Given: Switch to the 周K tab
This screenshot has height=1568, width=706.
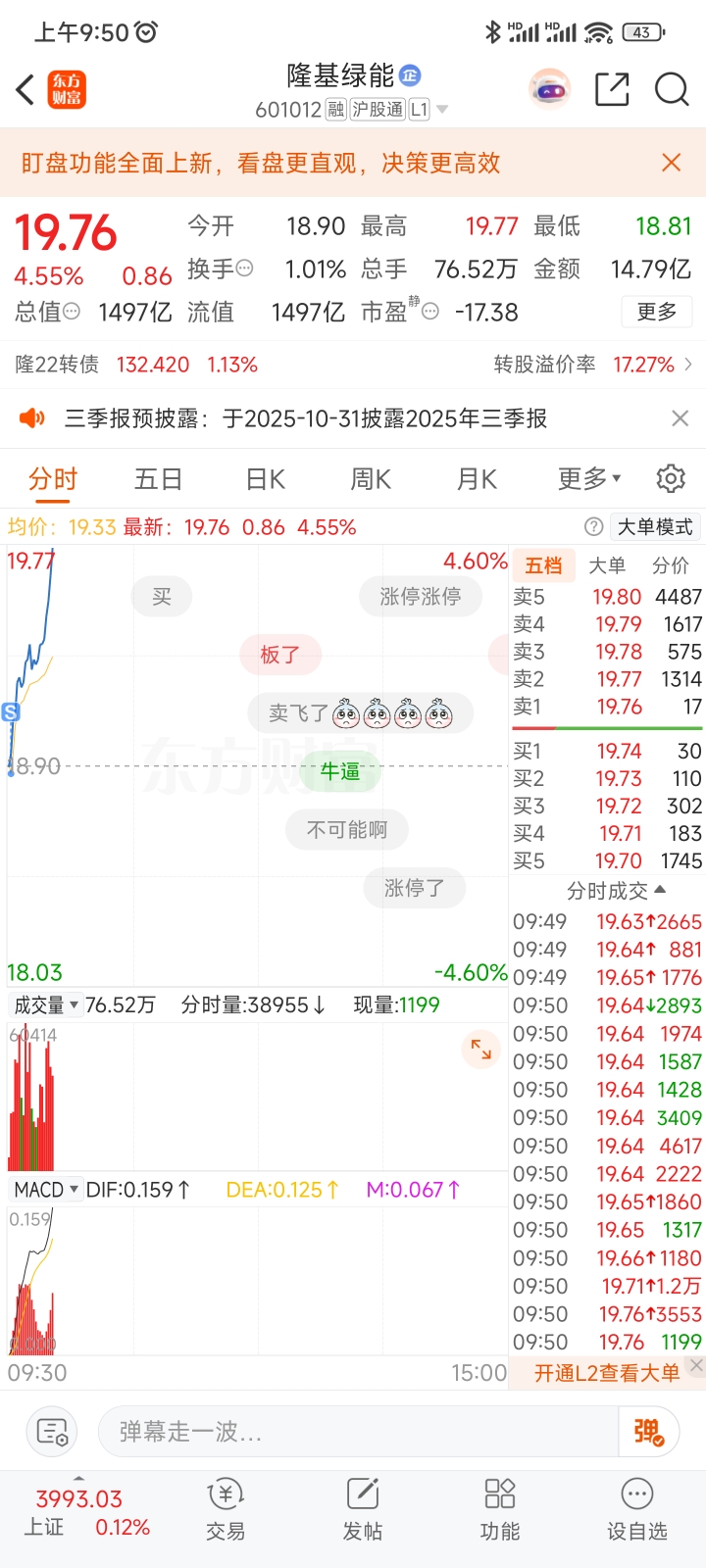Looking at the screenshot, I should pyautogui.click(x=371, y=478).
